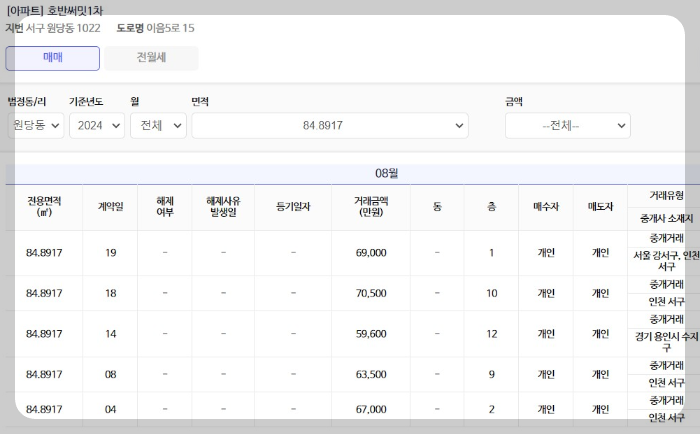This screenshot has height=434, width=700.
Task: Click contract day 18 cell
Action: (110, 293)
